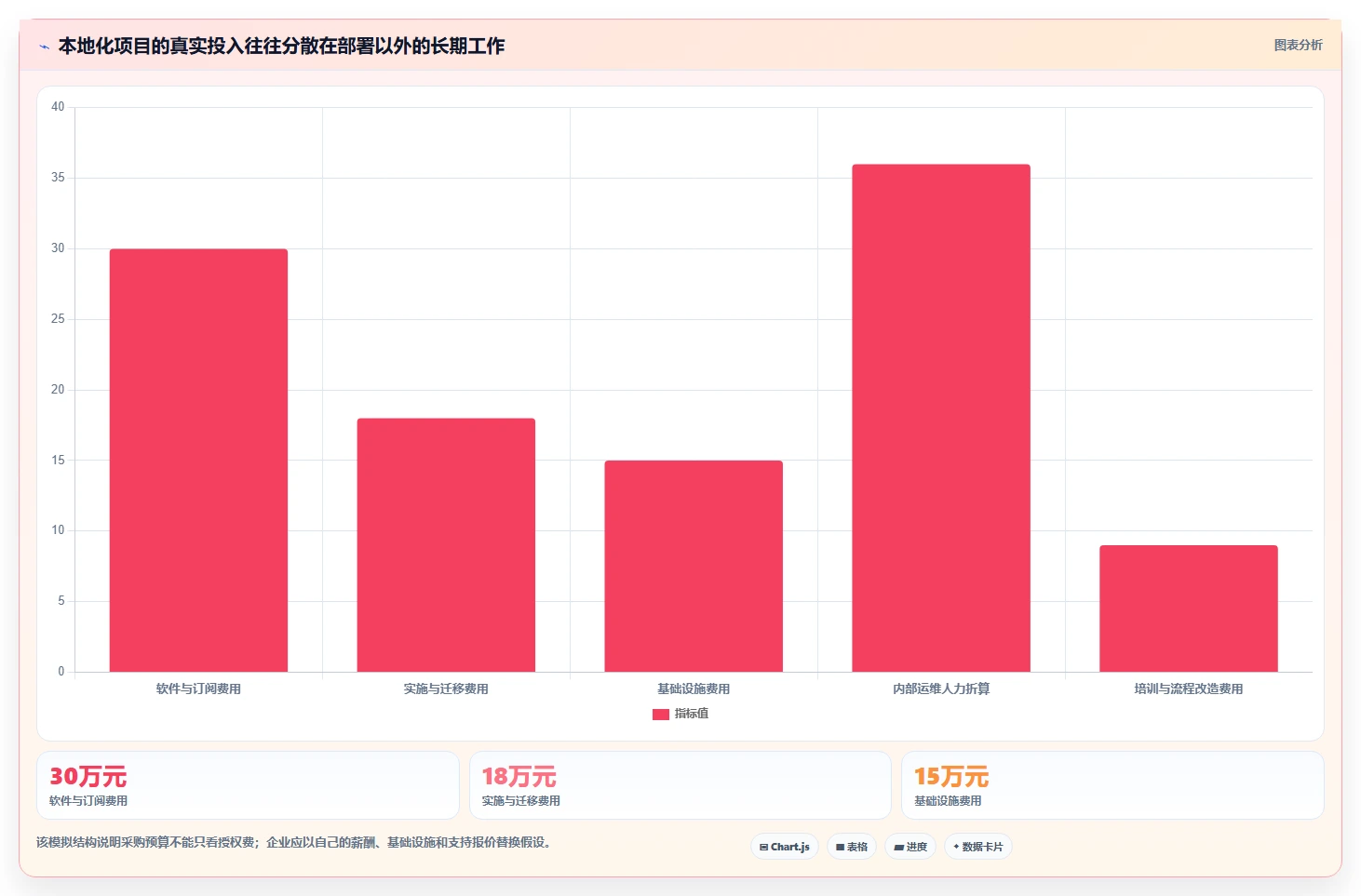Click the lightning icon beside the title
Viewport: 1361px width, 896px height.
click(x=44, y=47)
